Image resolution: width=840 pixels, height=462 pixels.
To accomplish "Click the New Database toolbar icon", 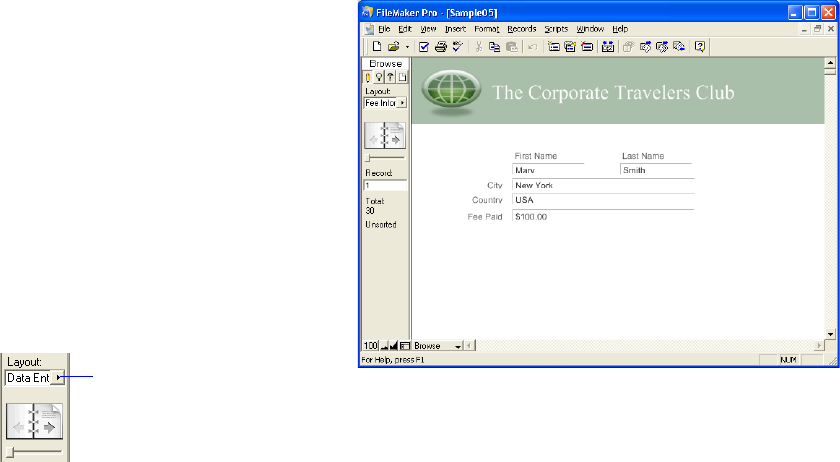I will point(377,47).
